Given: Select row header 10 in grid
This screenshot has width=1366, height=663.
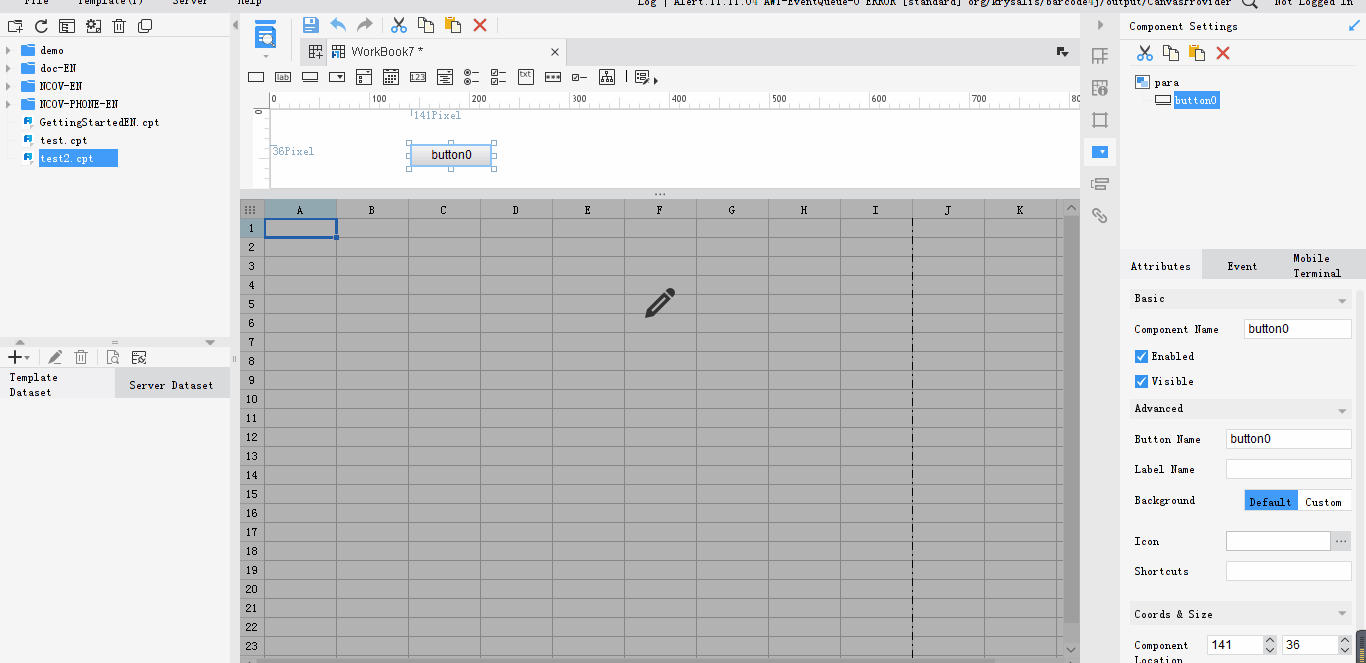Looking at the screenshot, I should (252, 399).
